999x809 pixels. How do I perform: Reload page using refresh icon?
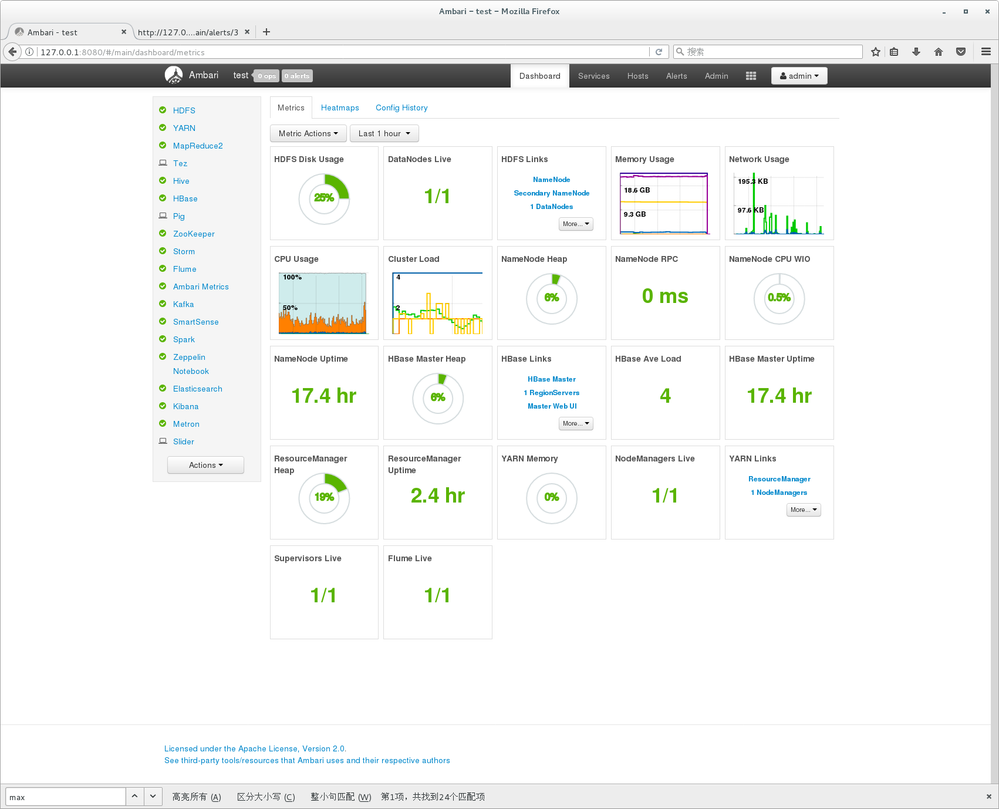pos(659,52)
